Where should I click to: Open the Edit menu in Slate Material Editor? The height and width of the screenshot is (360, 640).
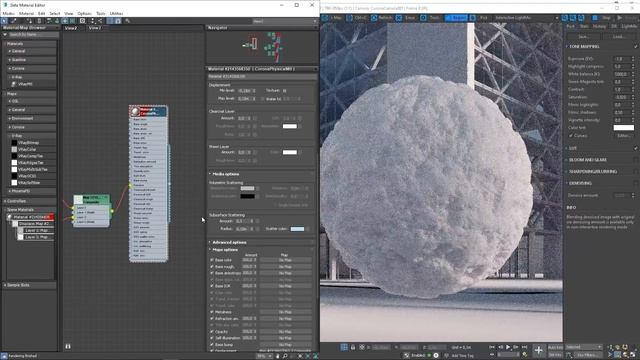(x=42, y=13)
